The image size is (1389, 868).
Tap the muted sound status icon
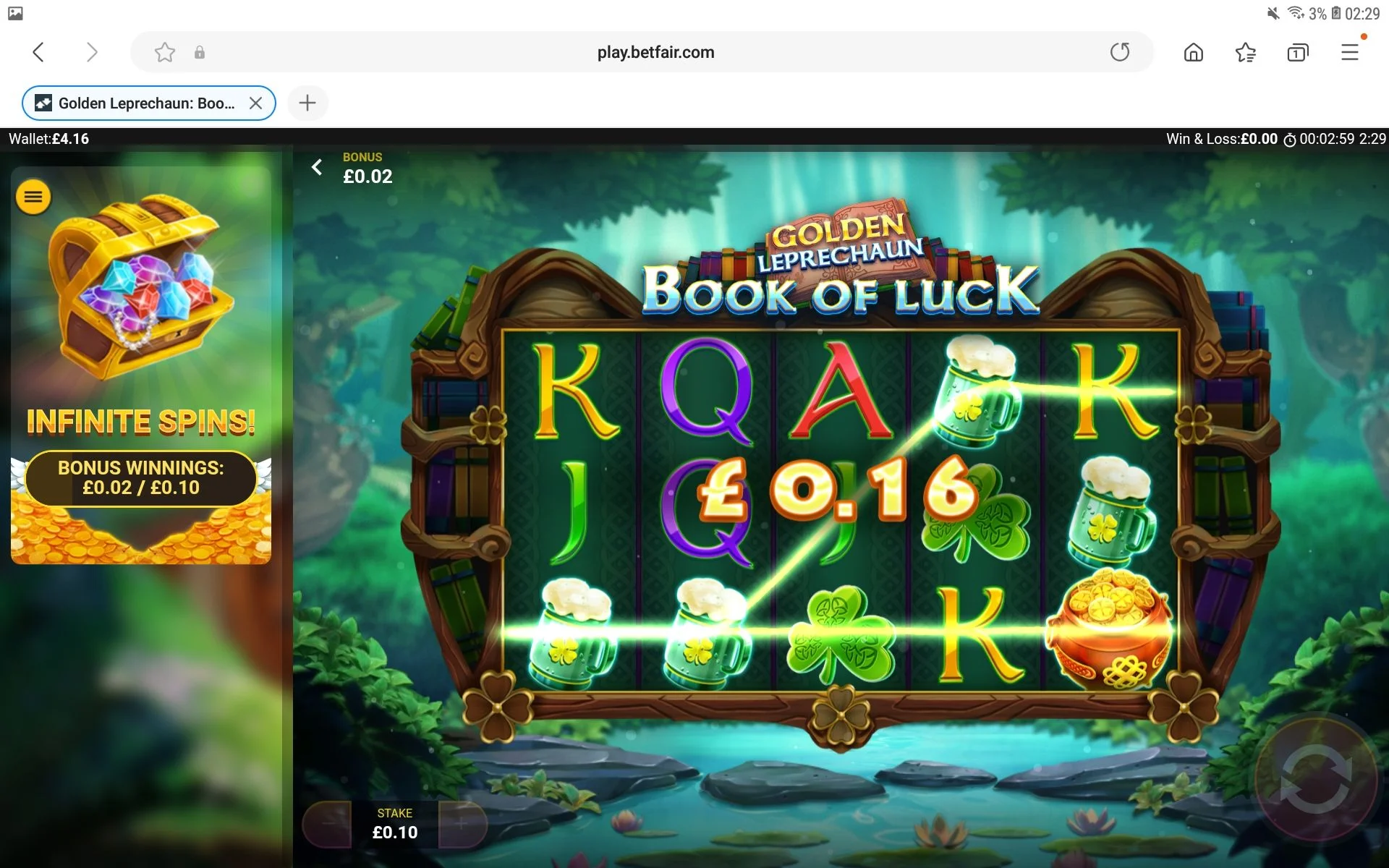1273,13
